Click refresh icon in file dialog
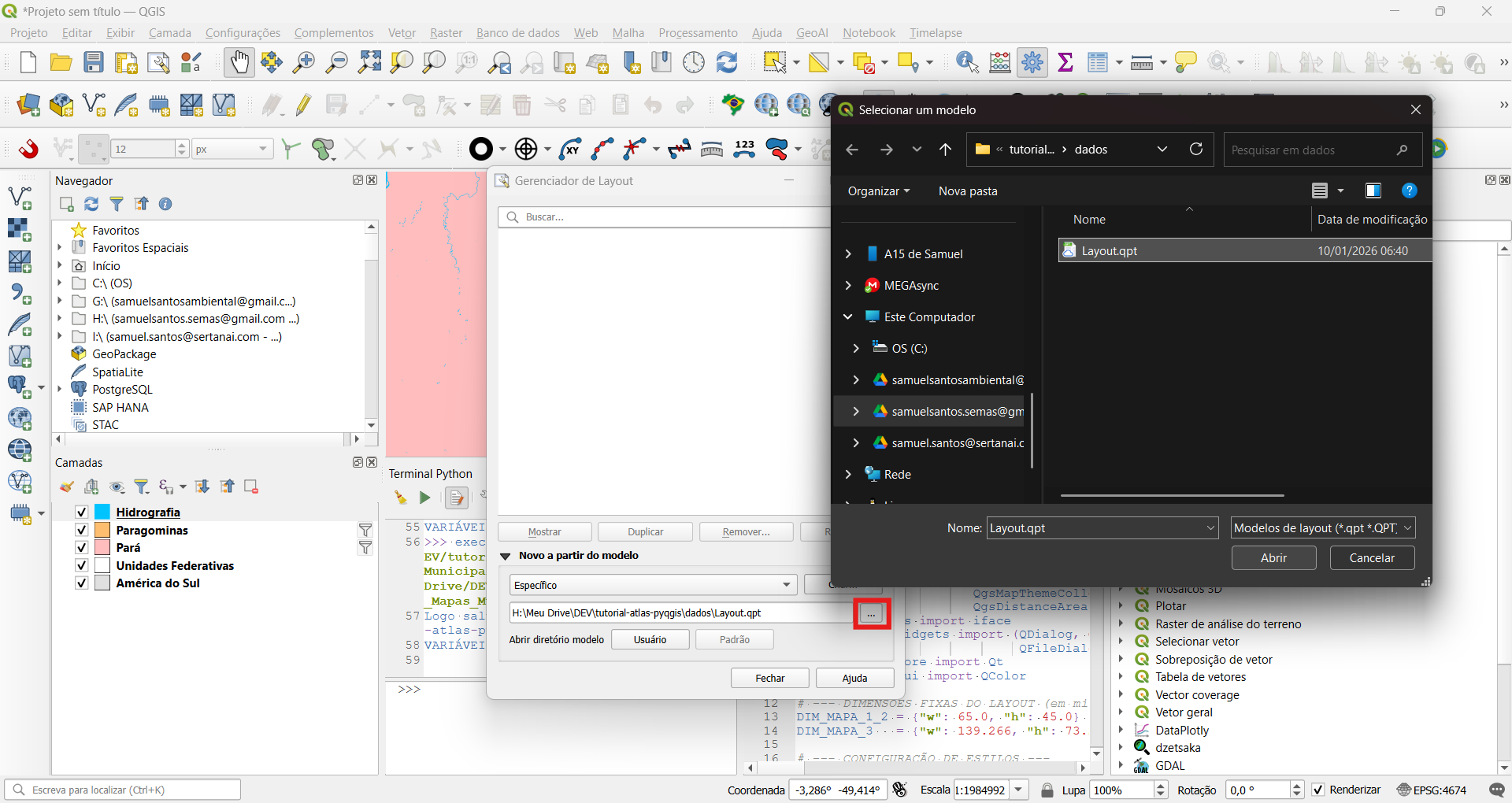 pyautogui.click(x=1195, y=150)
